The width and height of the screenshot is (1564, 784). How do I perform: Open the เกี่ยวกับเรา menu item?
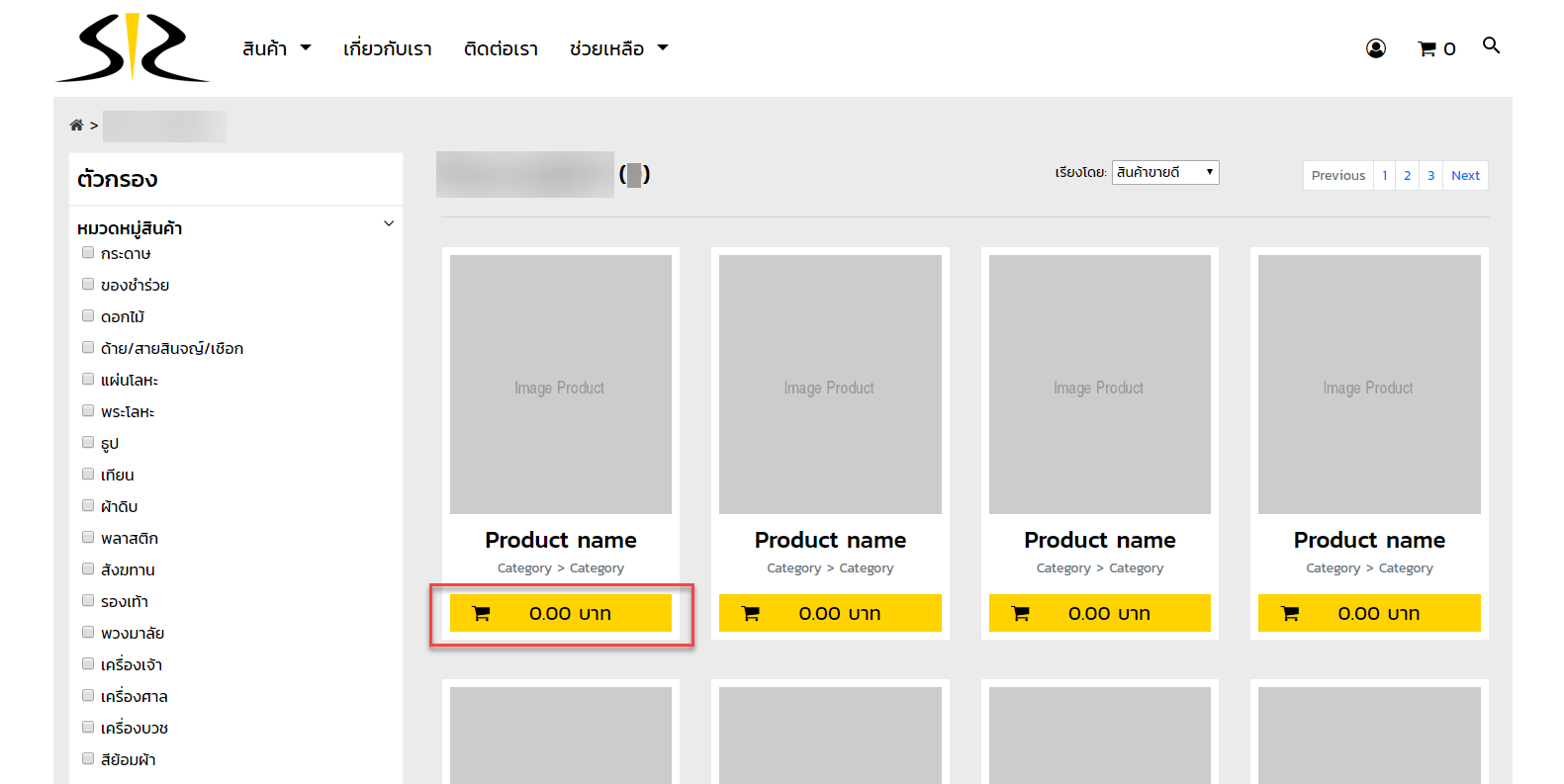pyautogui.click(x=387, y=48)
